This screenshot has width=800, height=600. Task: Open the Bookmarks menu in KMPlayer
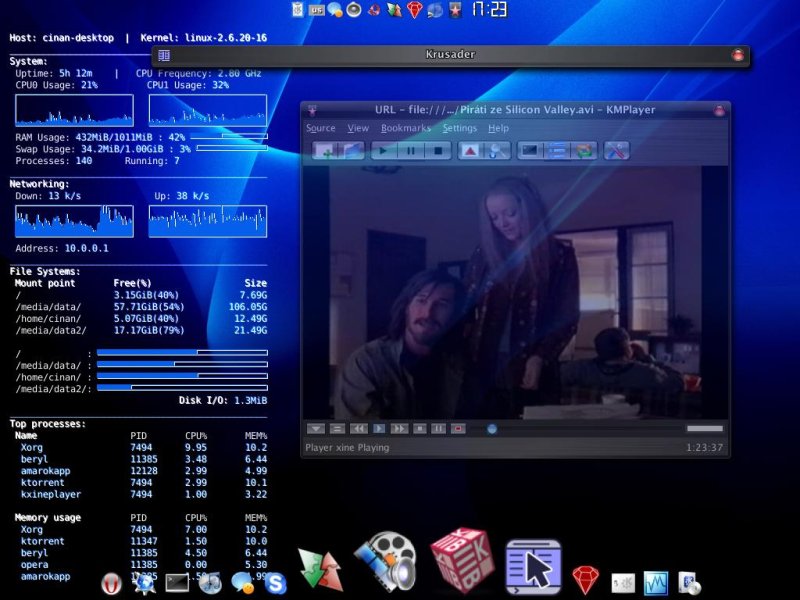point(406,128)
